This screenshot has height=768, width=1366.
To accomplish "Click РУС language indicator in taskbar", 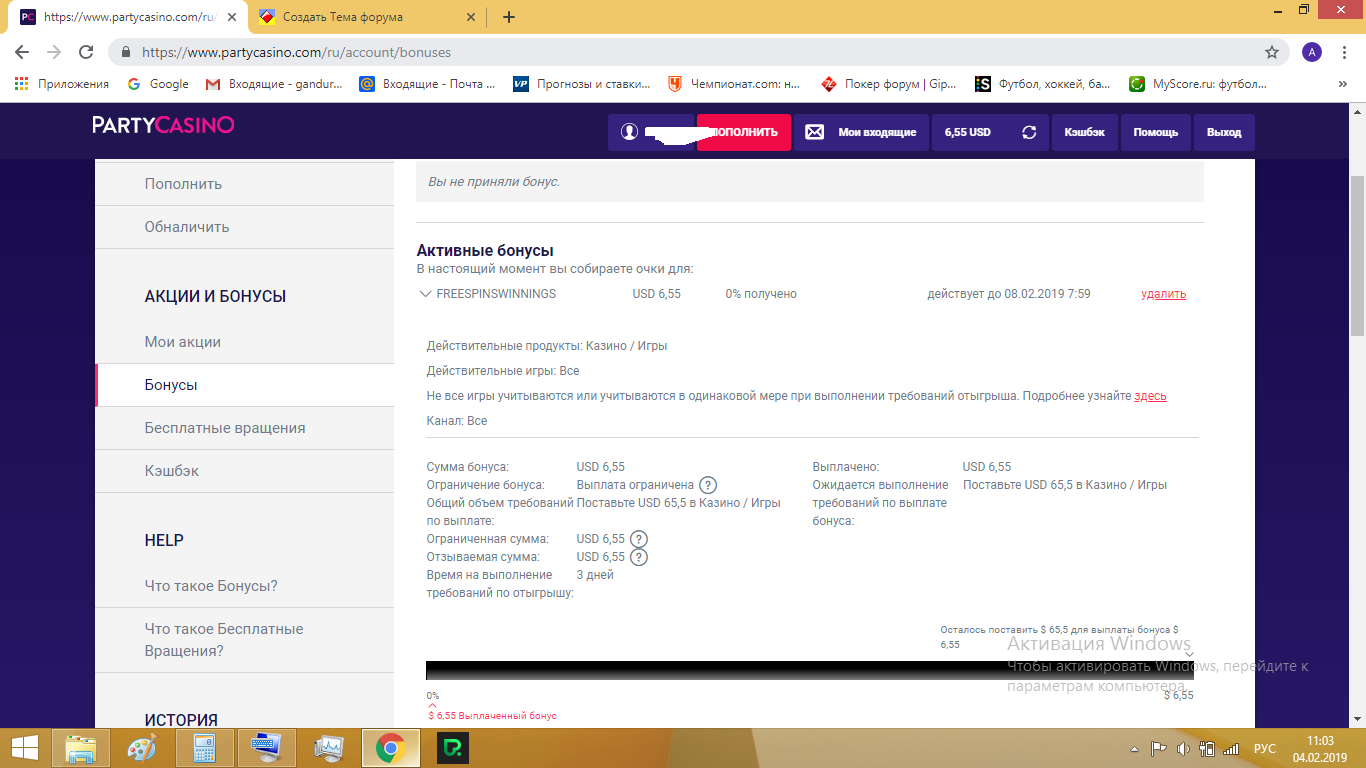I will [x=1265, y=748].
